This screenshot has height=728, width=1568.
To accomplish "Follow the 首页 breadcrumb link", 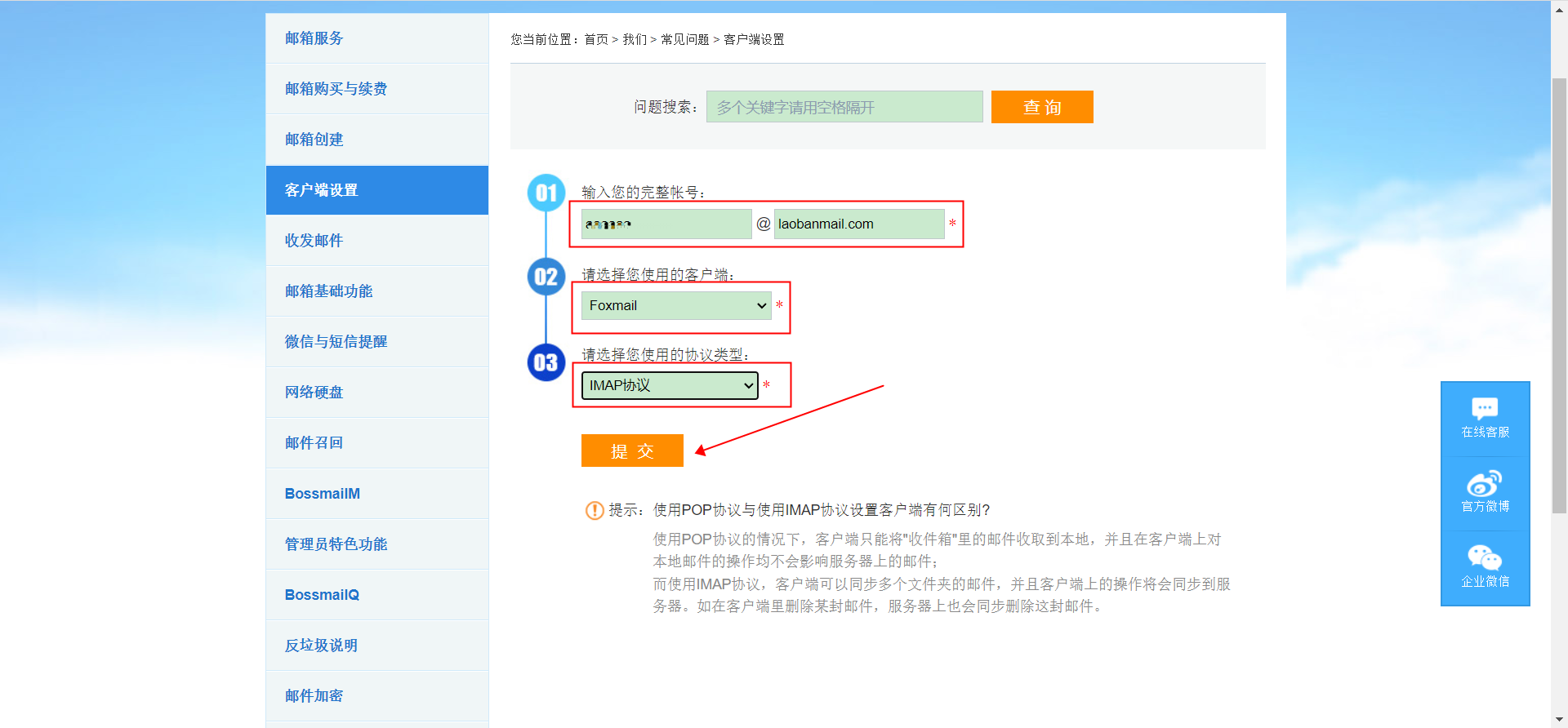I will [x=596, y=39].
